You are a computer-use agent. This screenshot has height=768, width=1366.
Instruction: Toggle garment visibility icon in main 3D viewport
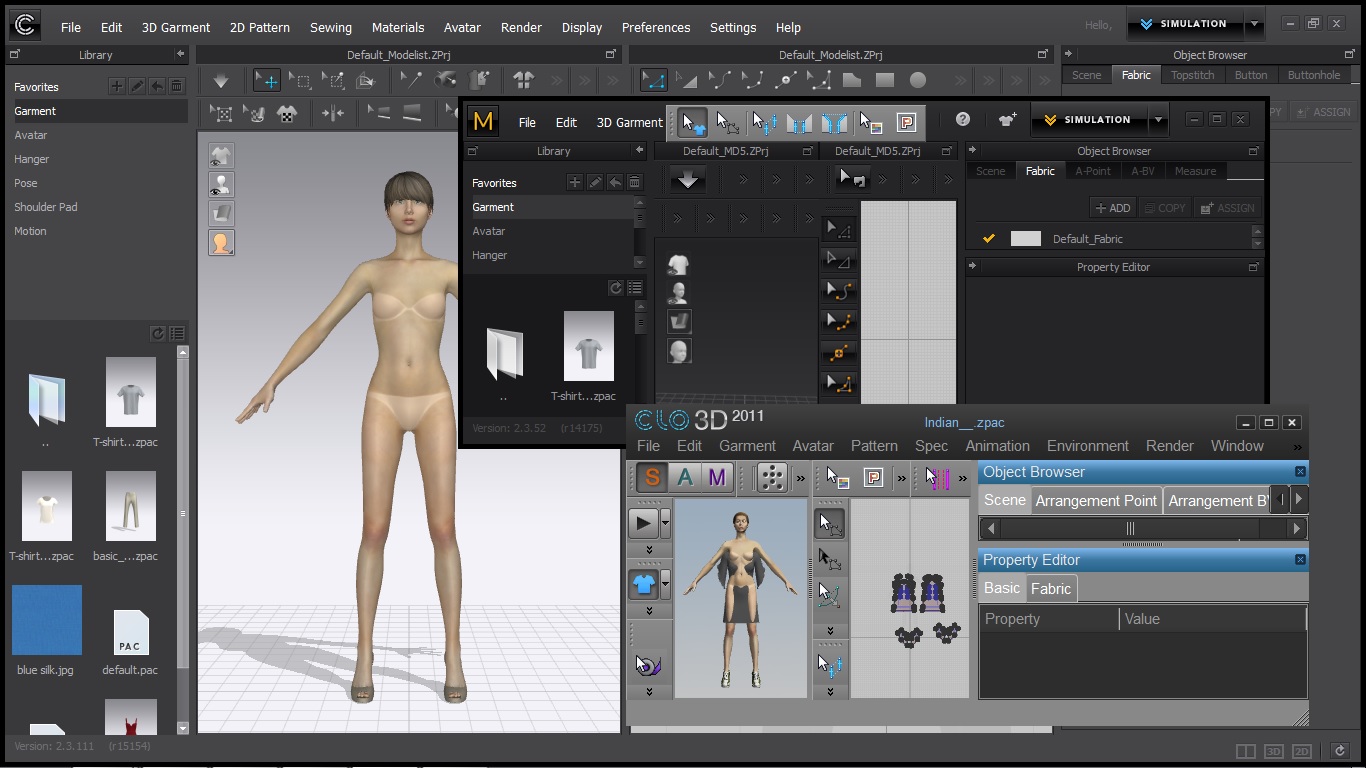pos(221,155)
